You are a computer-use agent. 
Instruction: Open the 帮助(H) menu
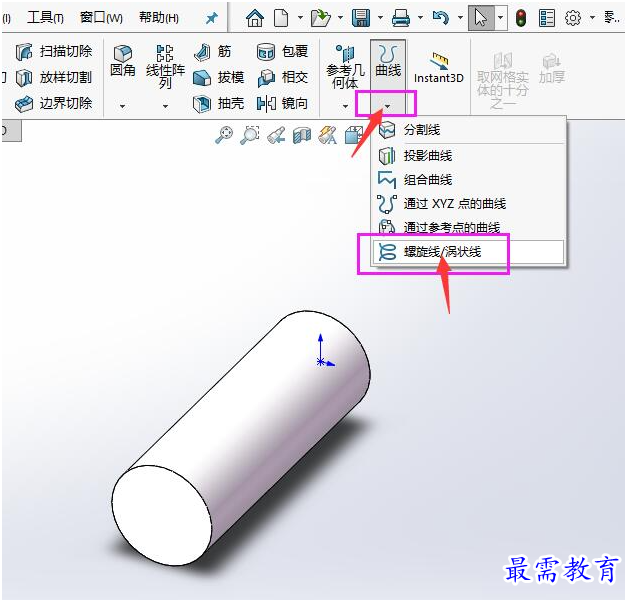159,18
